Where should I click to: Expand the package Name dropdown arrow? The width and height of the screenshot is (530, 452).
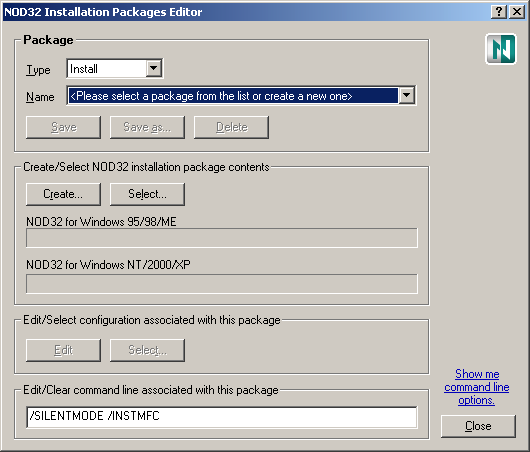[x=407, y=96]
